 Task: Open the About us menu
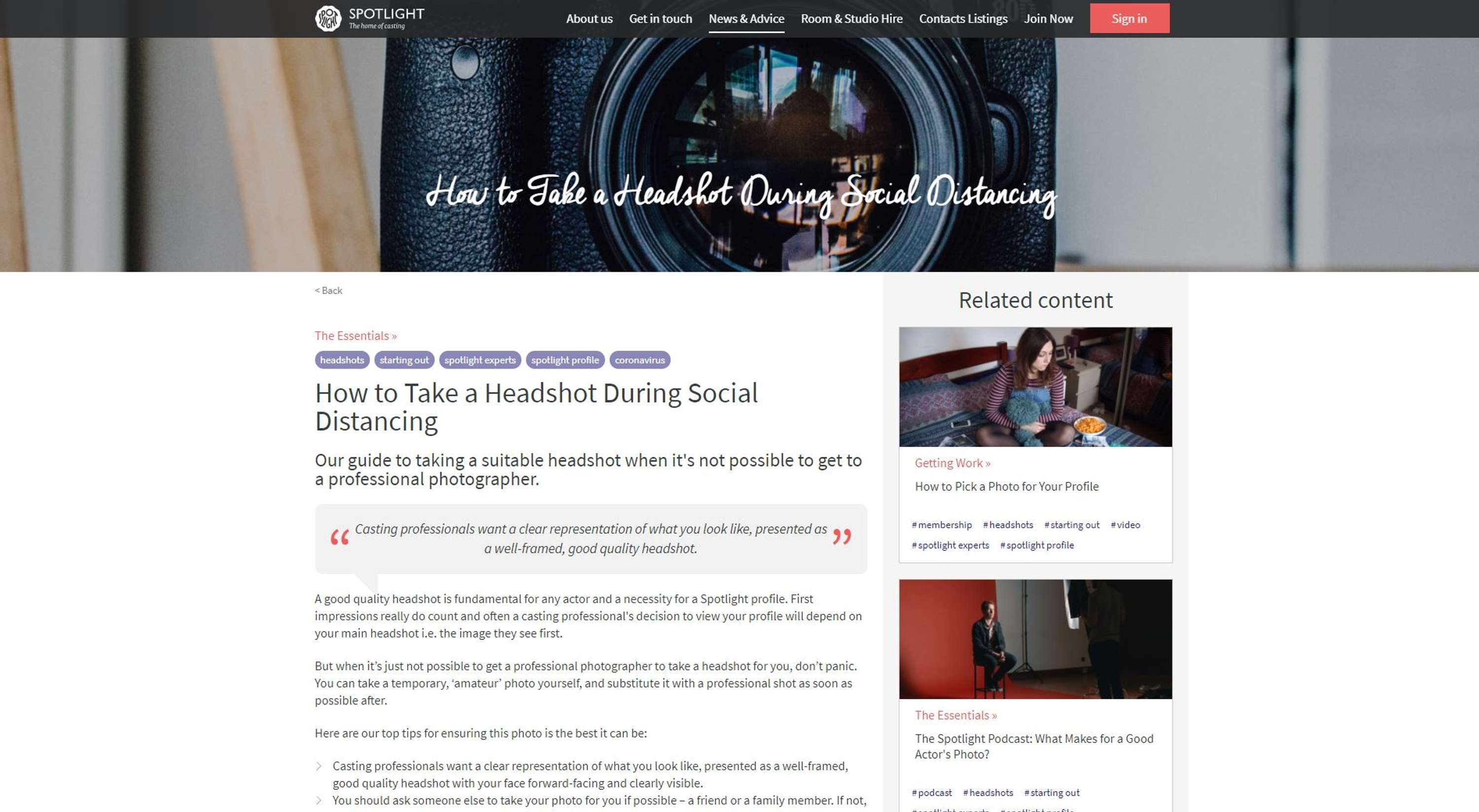(589, 18)
